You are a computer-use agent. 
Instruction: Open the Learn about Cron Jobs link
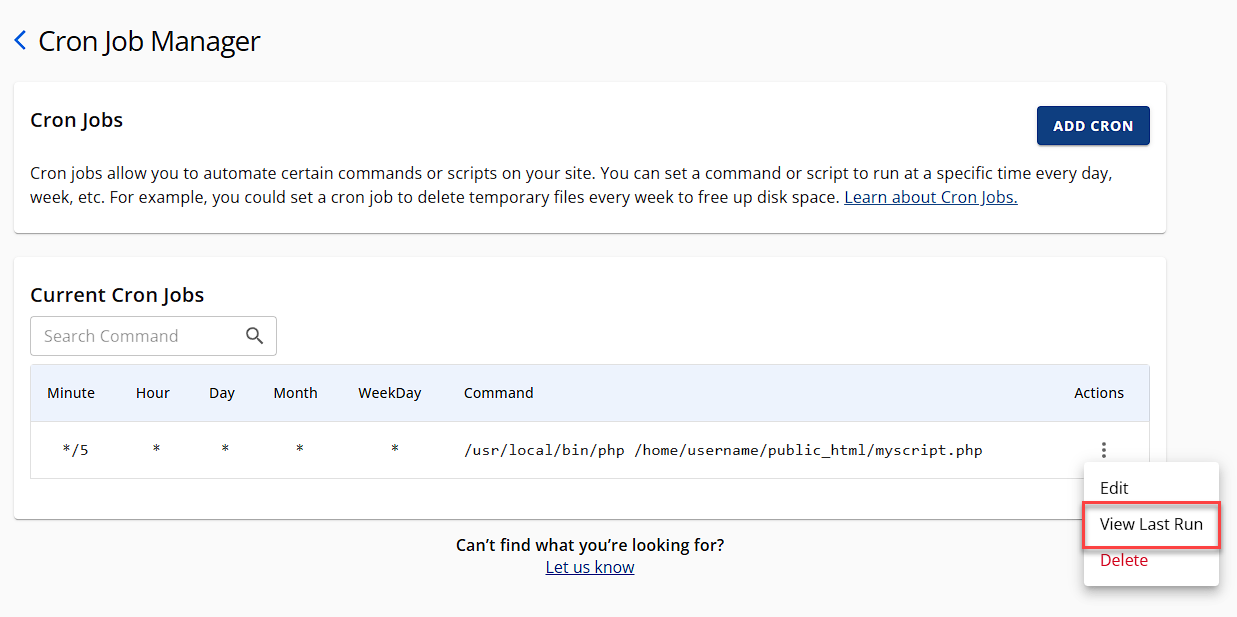(930, 197)
